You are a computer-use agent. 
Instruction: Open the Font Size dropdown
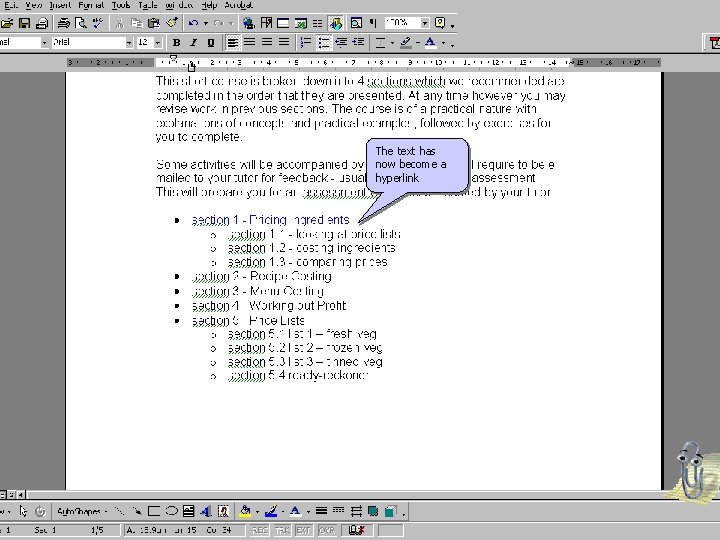click(158, 43)
